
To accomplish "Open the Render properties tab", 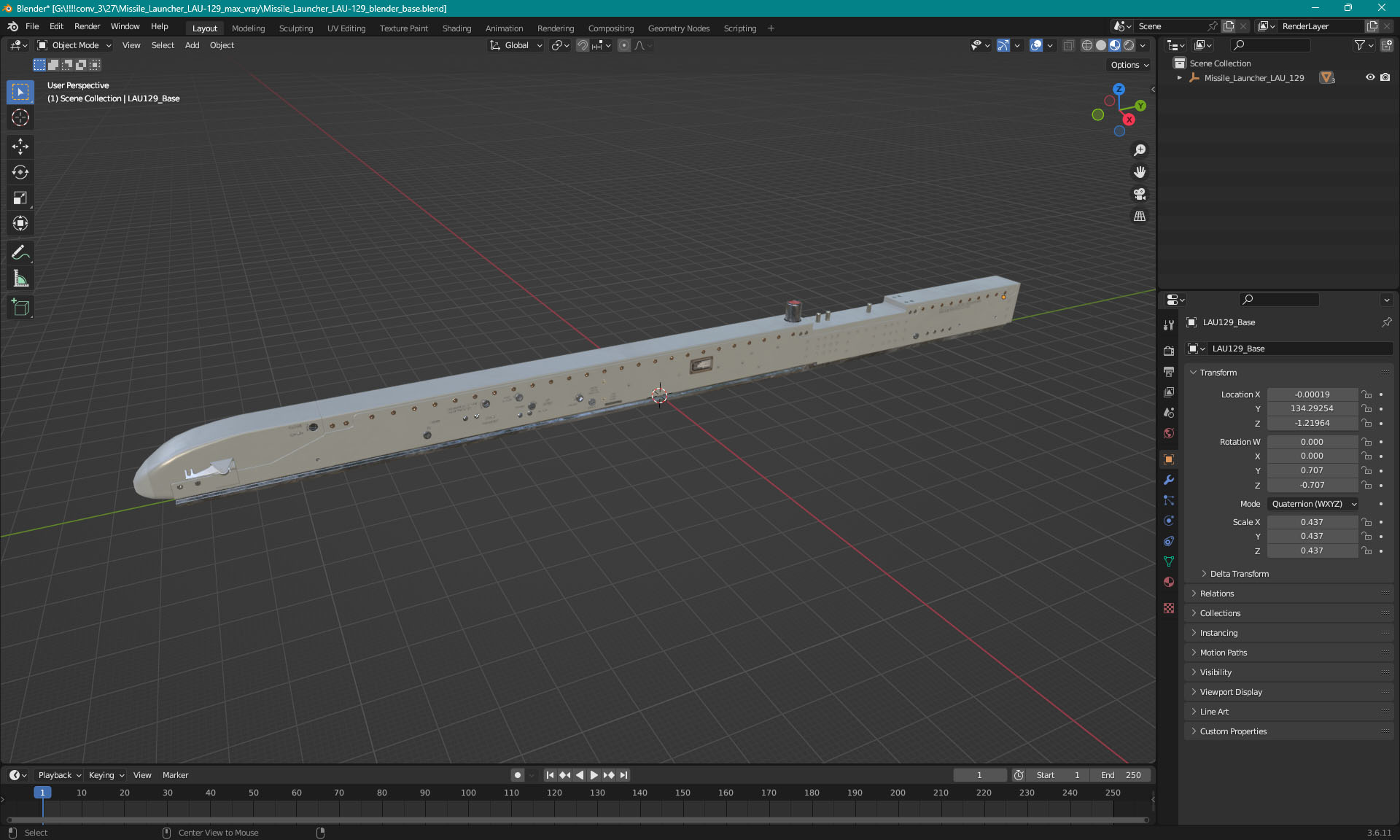I will coord(1169,351).
